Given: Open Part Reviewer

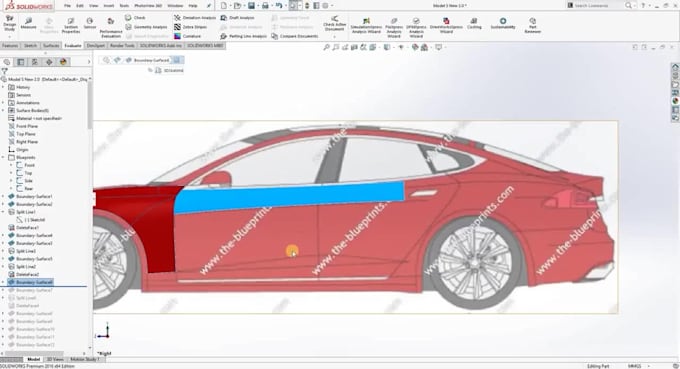Looking at the screenshot, I should [x=533, y=26].
